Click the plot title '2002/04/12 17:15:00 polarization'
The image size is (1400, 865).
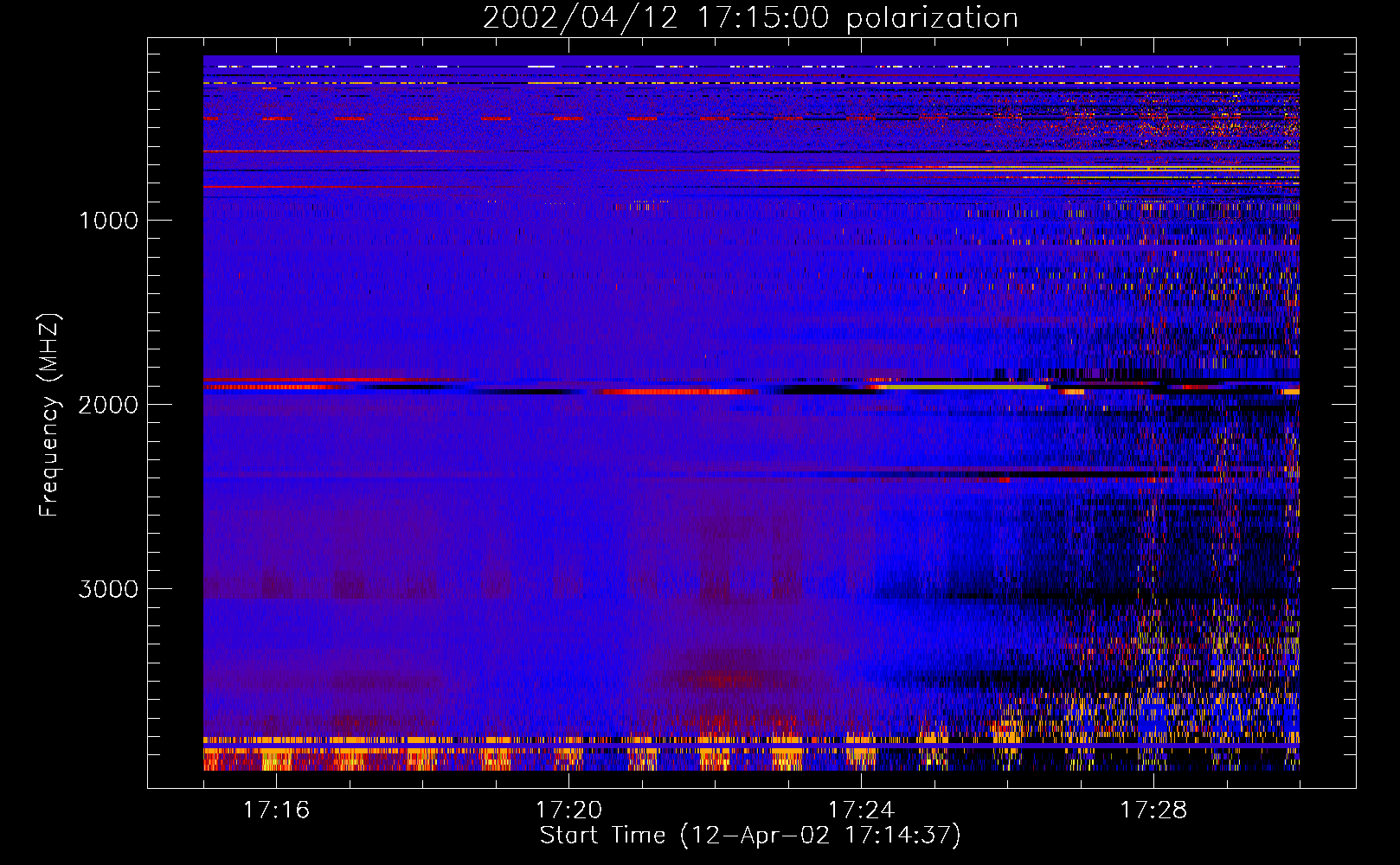(x=750, y=17)
